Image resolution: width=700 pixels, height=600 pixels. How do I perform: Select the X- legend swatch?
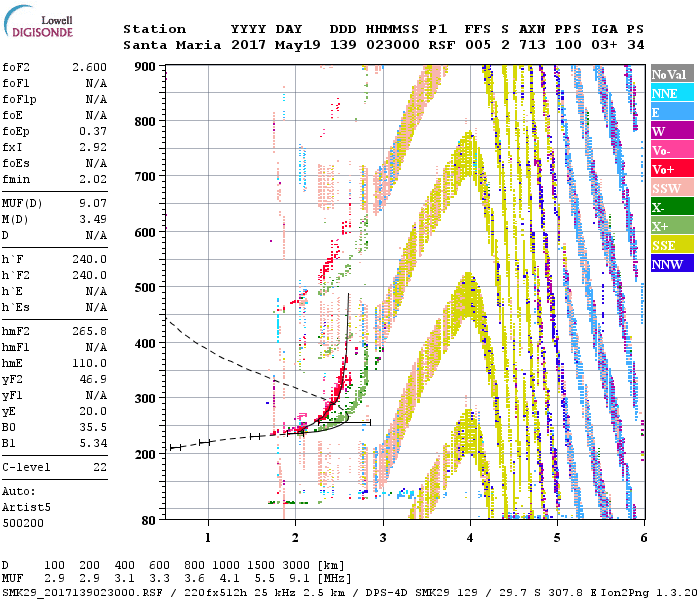[x=672, y=207]
